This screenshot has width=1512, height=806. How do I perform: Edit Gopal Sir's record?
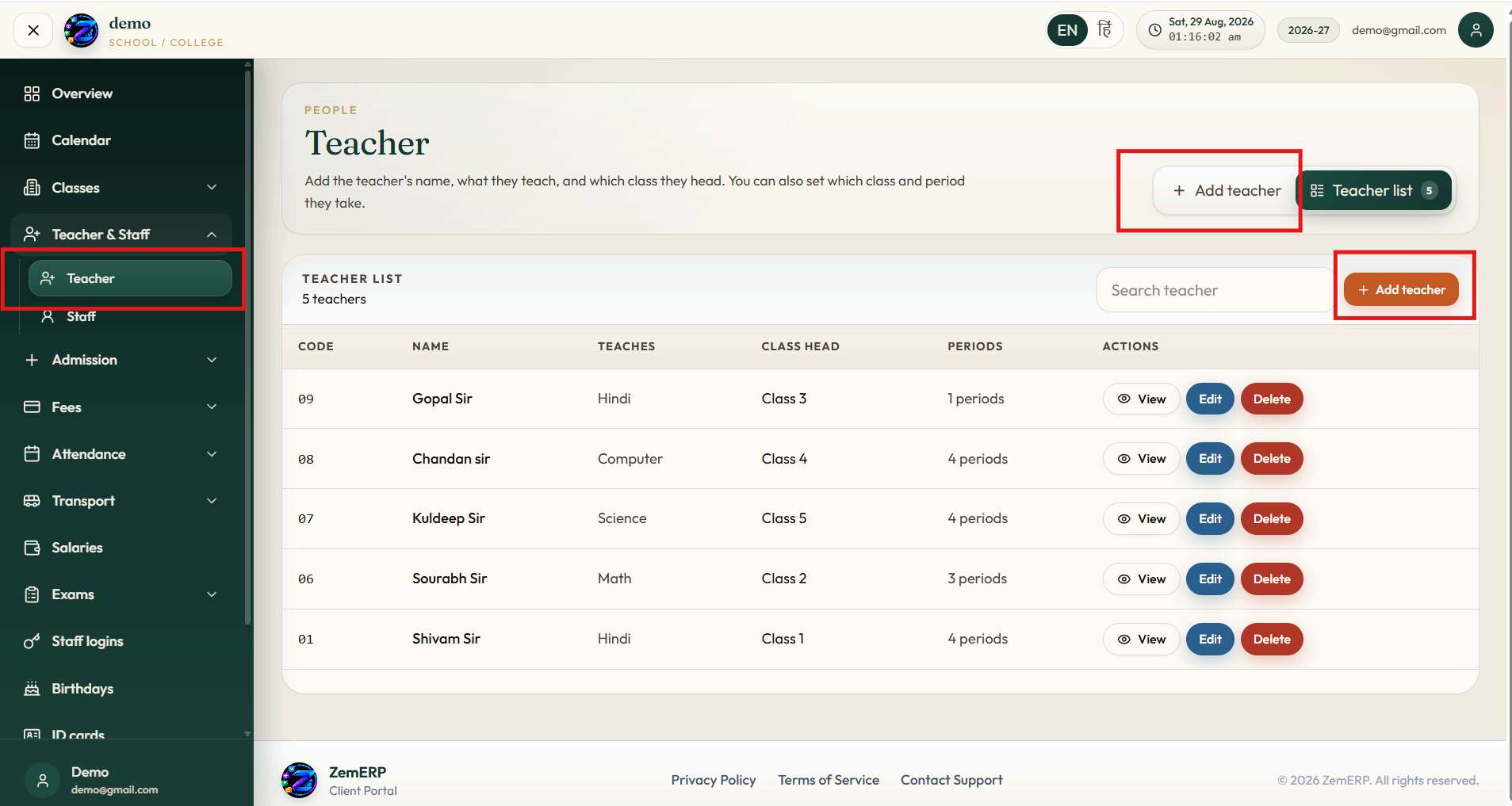tap(1210, 399)
